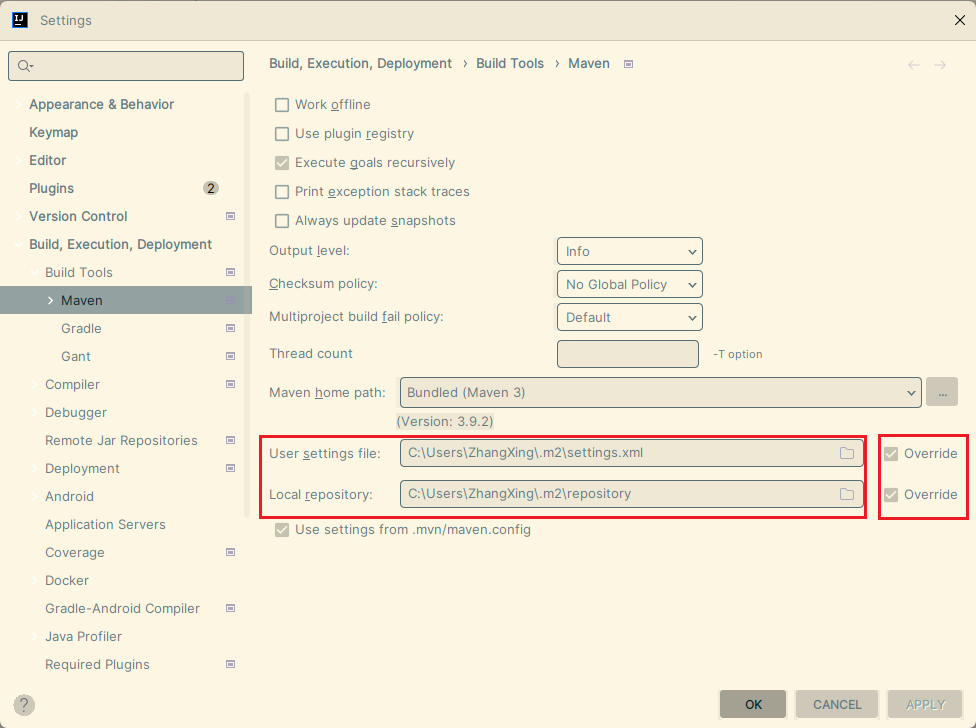This screenshot has width=976, height=728.
Task: Click project settings icon beside Build Tools
Action: pyautogui.click(x=230, y=272)
